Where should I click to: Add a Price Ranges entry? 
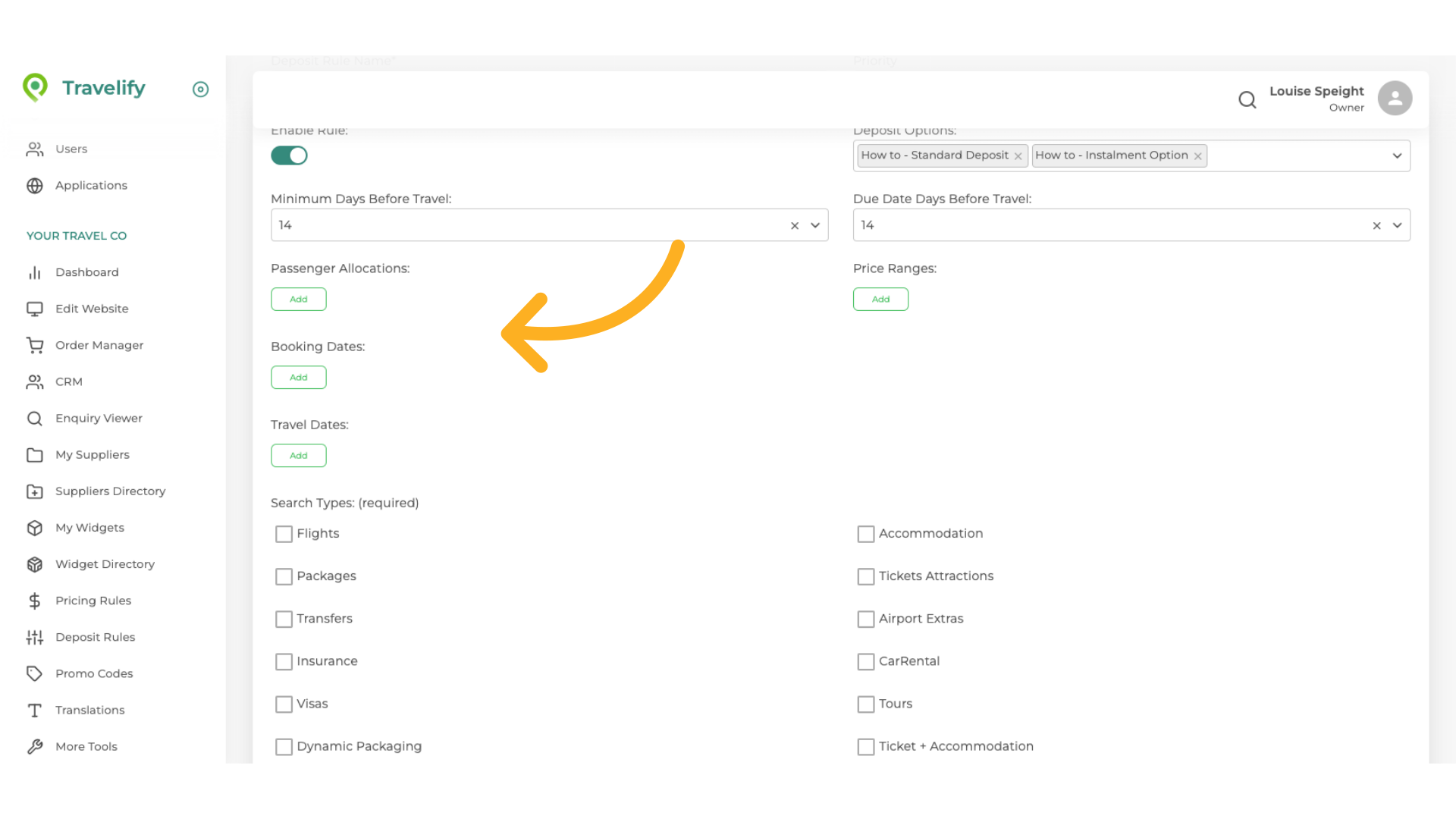880,300
